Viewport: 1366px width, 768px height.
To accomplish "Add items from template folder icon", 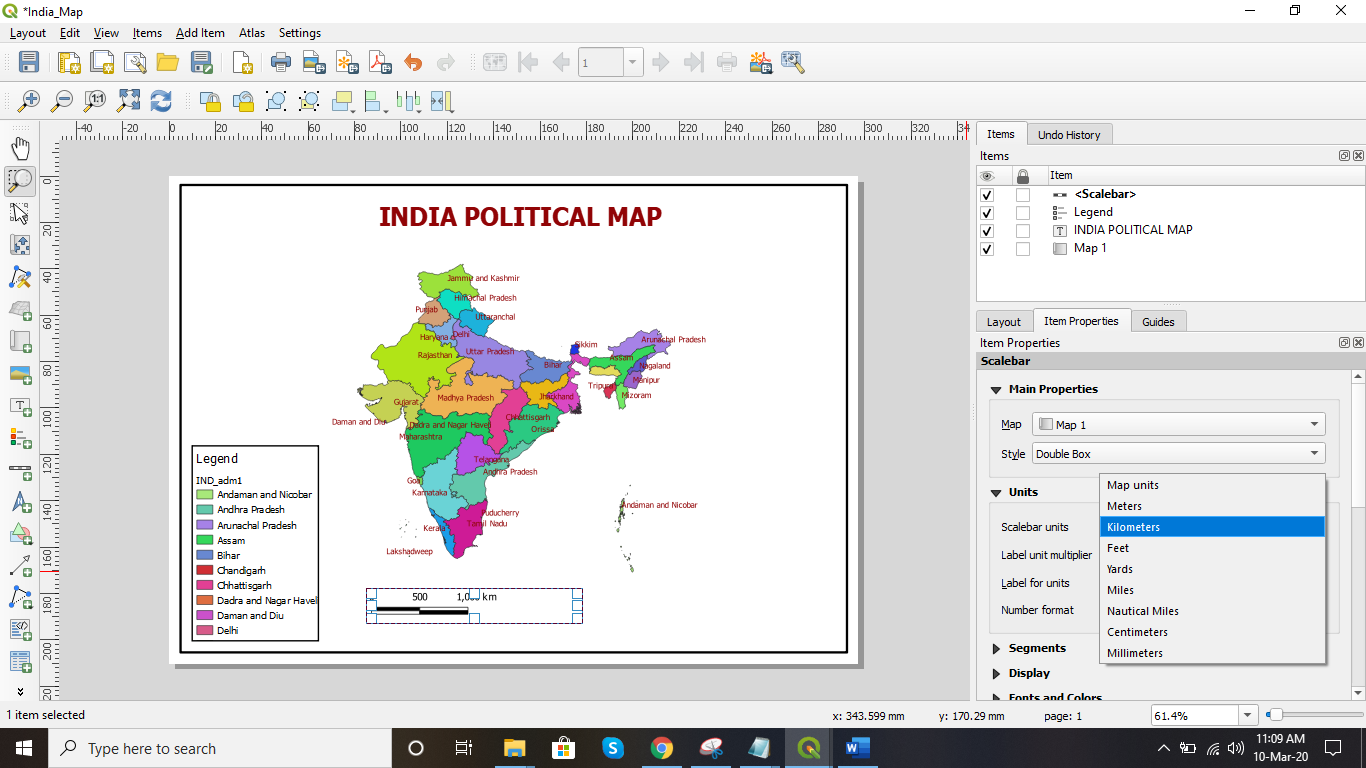I will (167, 62).
